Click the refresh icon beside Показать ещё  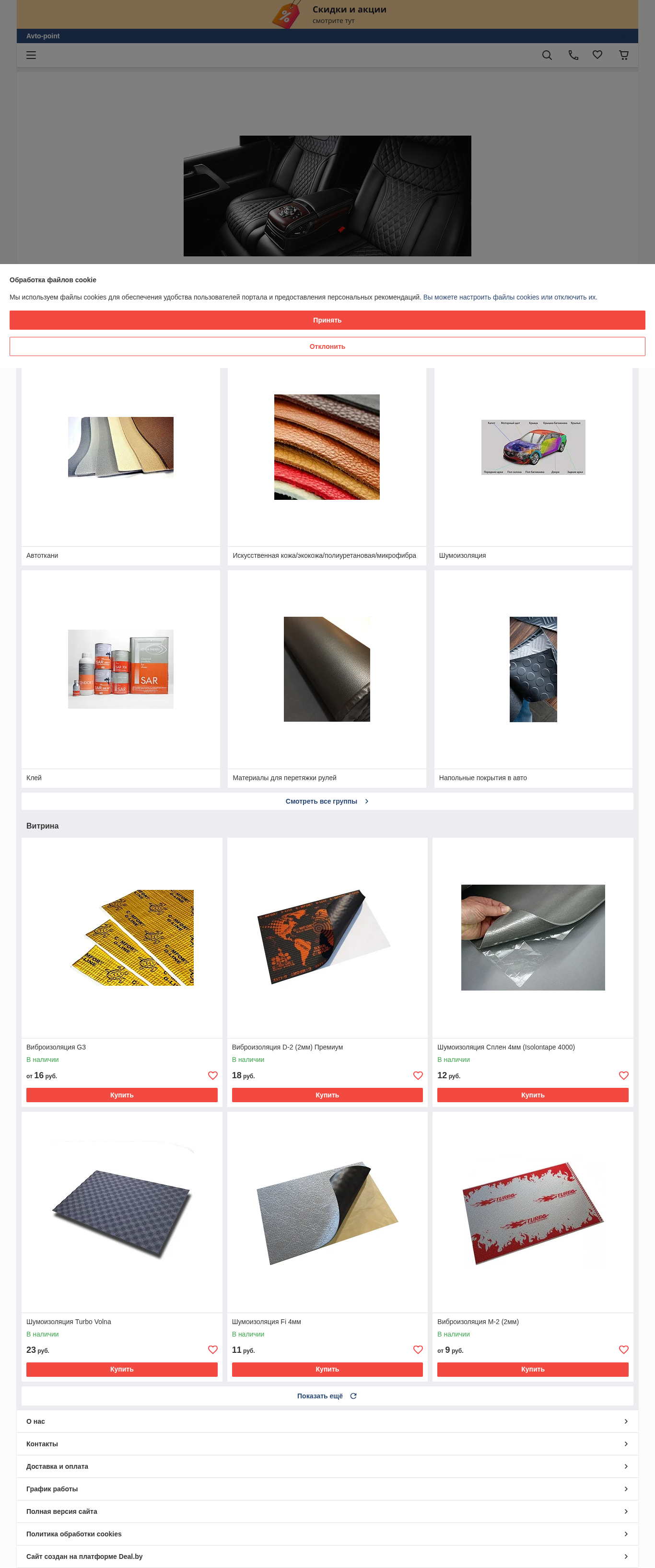(353, 1396)
